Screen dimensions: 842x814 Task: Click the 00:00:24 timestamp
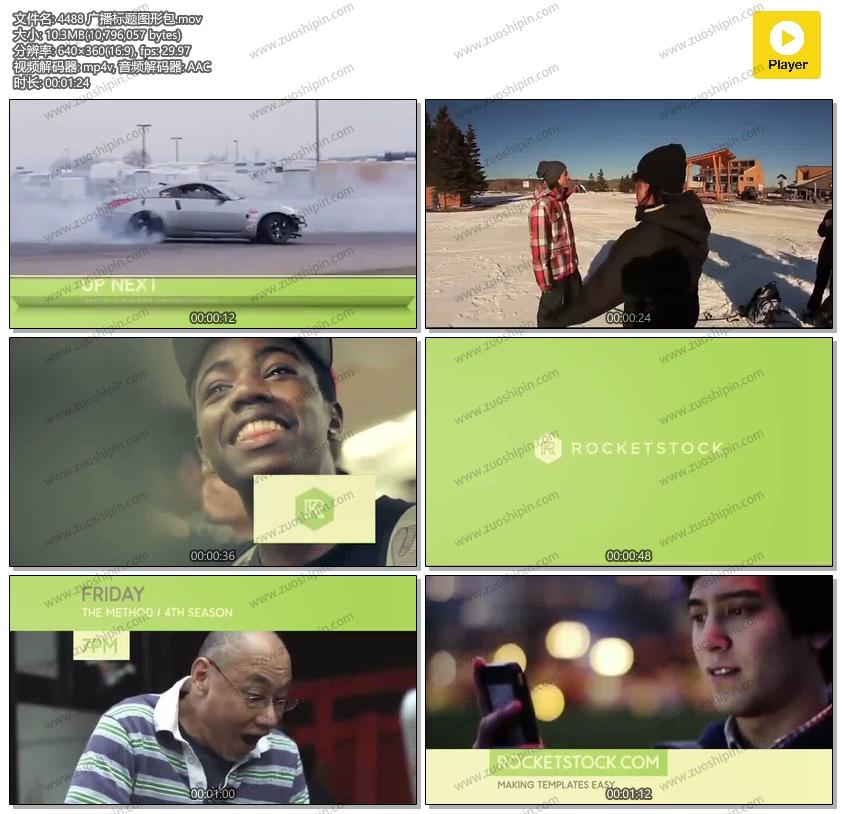628,318
